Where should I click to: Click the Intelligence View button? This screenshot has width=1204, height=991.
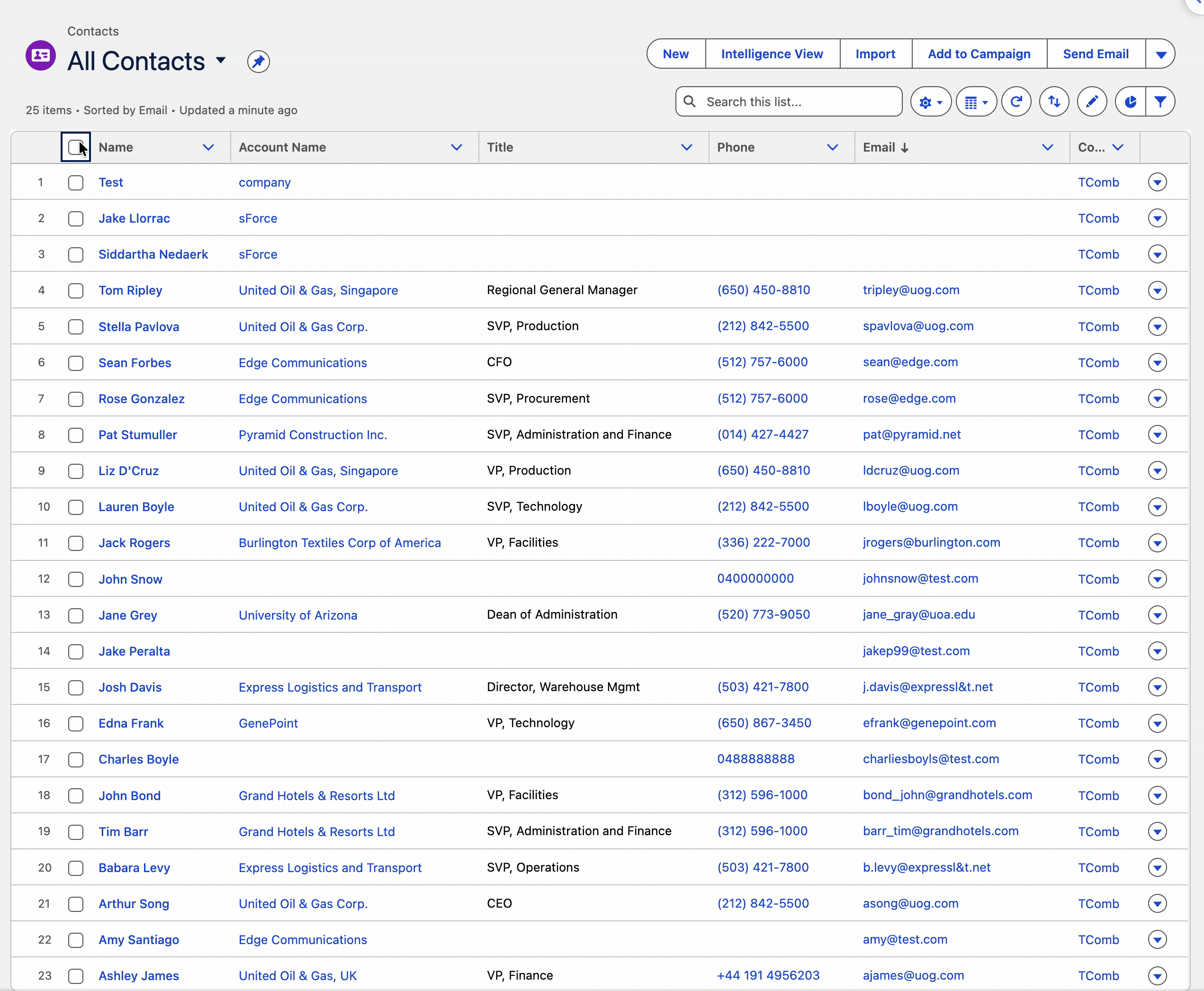tap(772, 54)
